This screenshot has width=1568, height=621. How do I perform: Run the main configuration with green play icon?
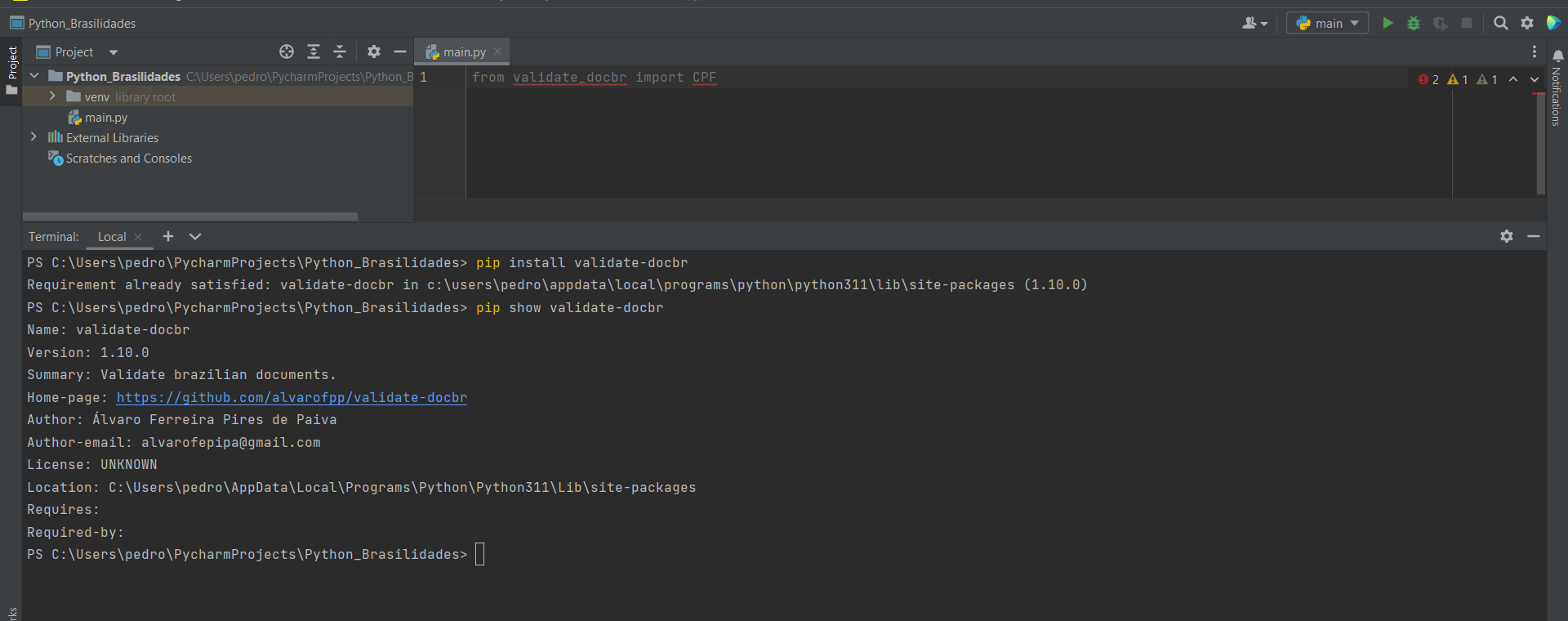tap(1387, 23)
